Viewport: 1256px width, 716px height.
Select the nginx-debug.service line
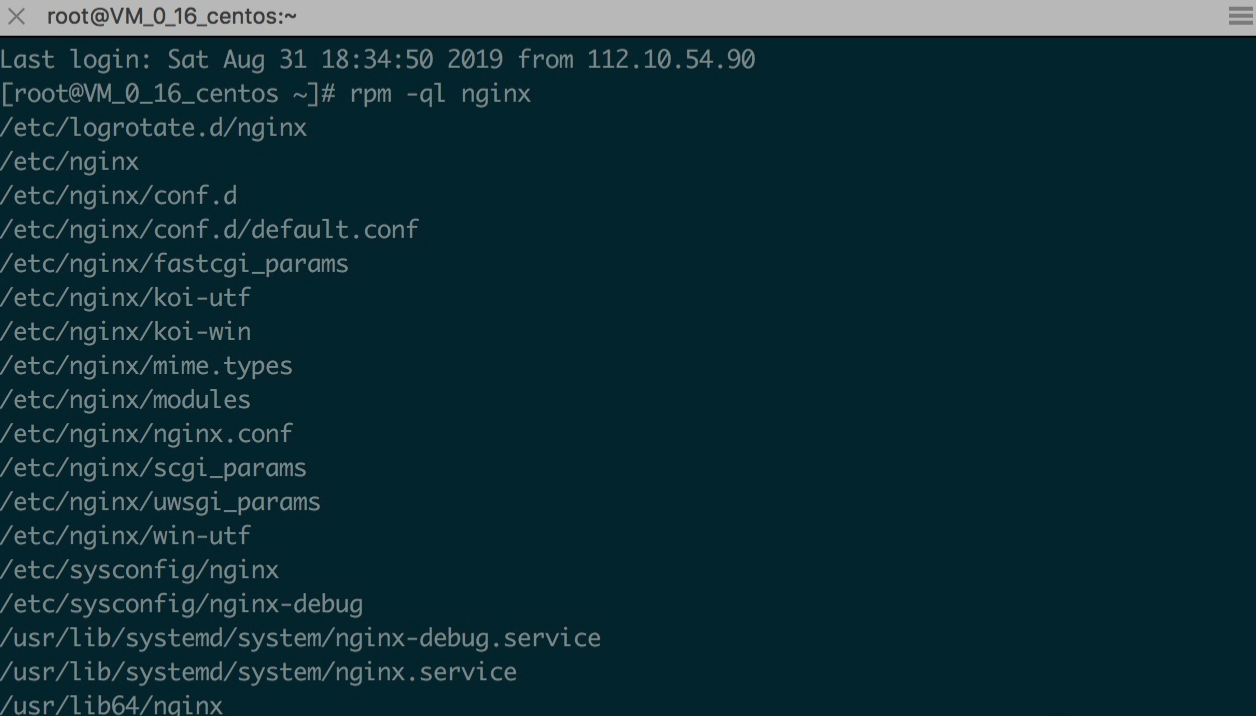click(300, 637)
